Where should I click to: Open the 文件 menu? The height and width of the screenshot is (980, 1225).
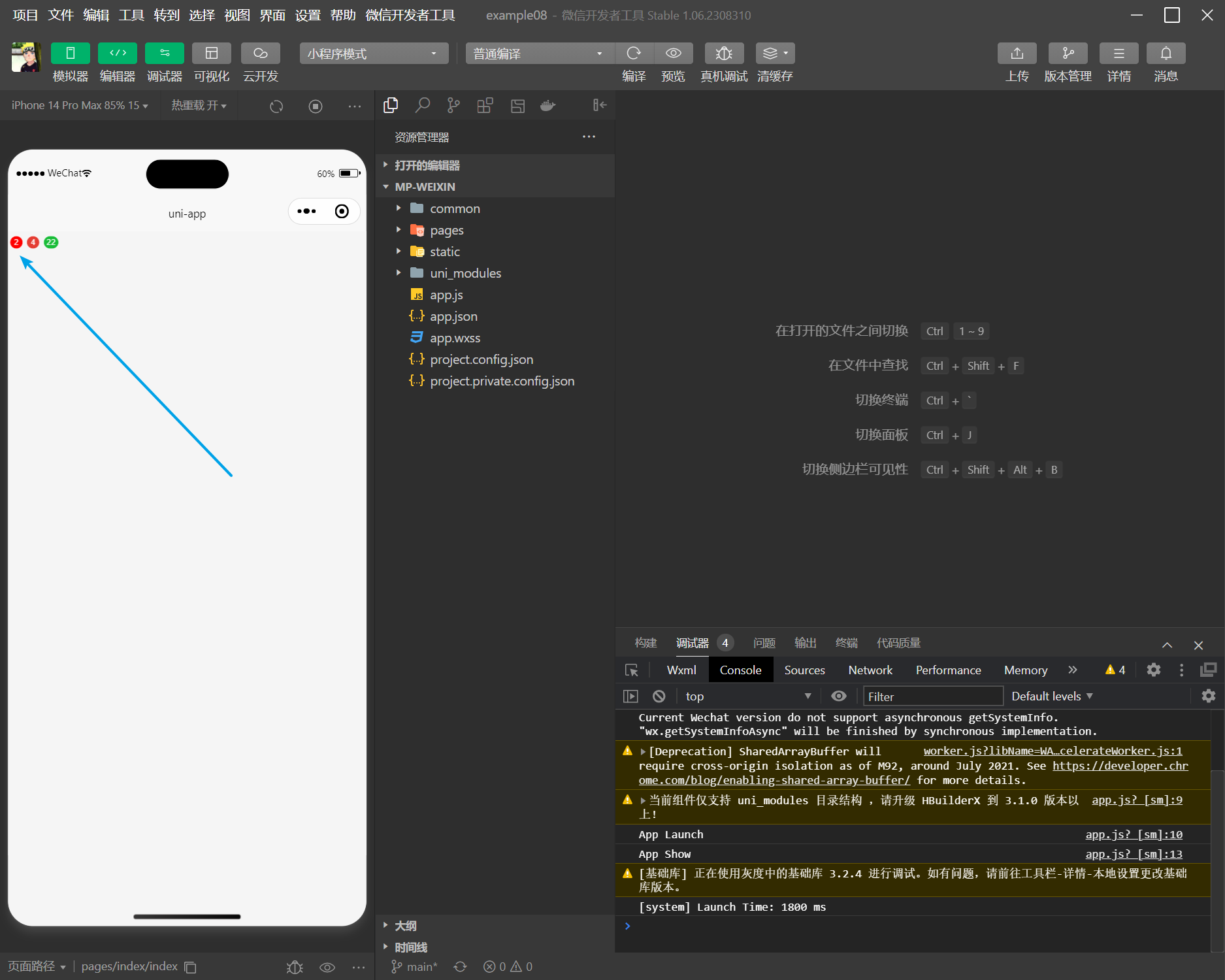(x=61, y=15)
